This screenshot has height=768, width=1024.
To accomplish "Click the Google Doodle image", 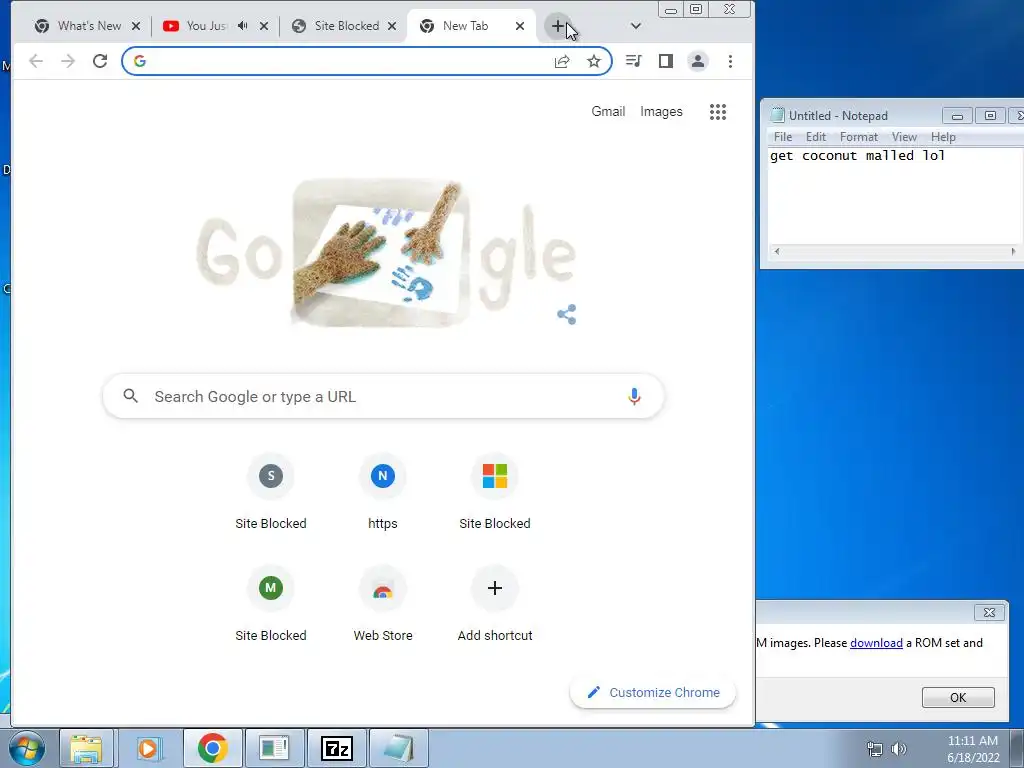I will [x=385, y=253].
